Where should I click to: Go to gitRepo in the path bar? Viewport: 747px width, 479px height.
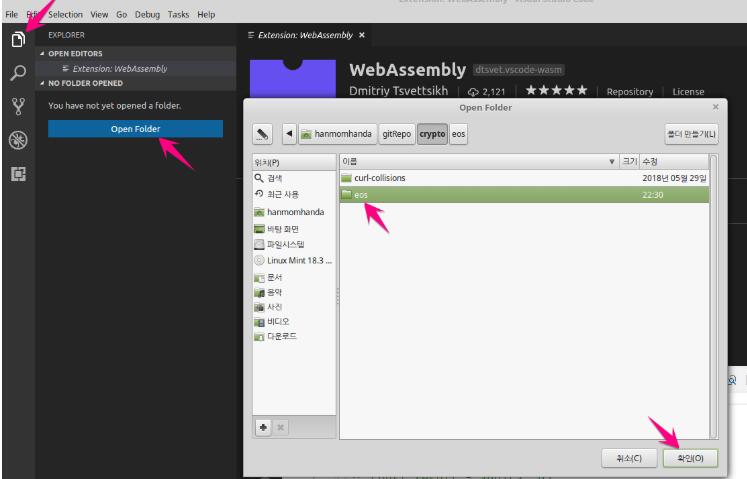click(x=396, y=134)
